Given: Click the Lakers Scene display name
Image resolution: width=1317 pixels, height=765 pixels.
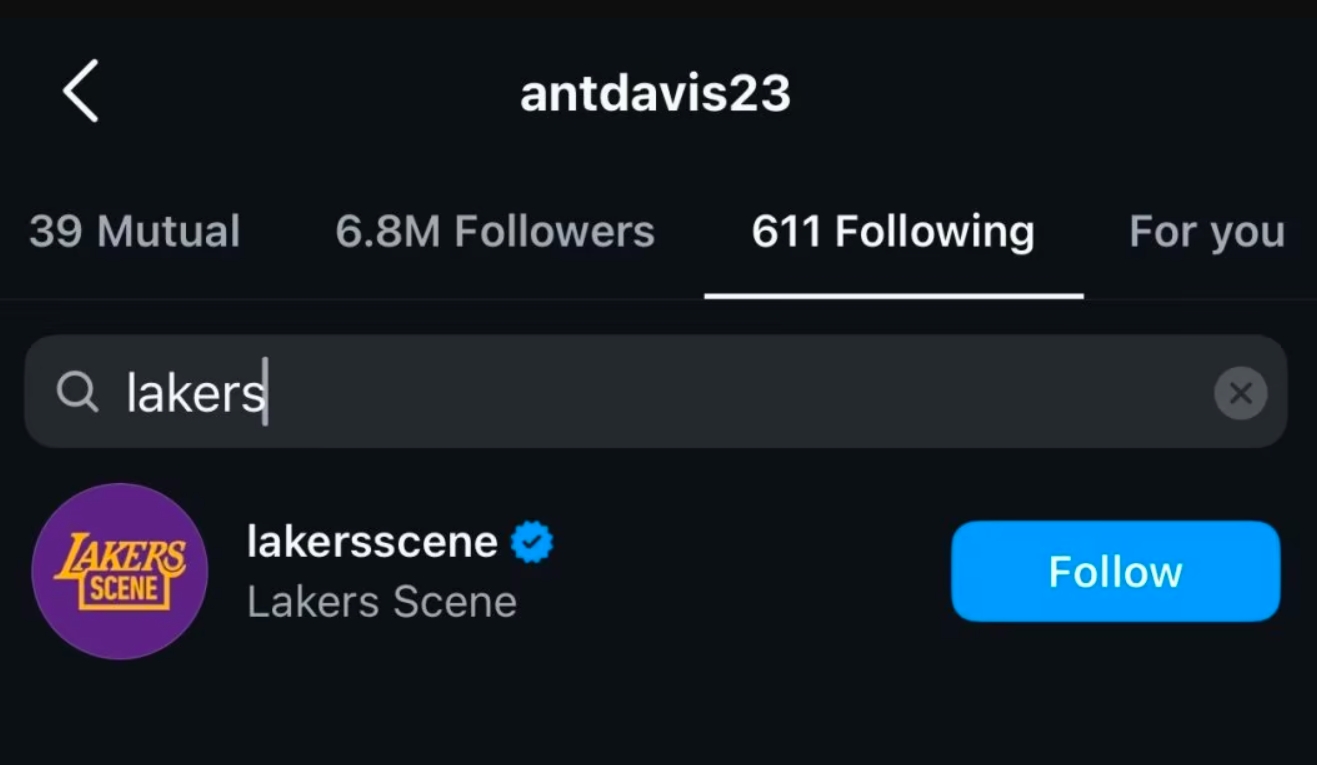Looking at the screenshot, I should click(x=382, y=602).
